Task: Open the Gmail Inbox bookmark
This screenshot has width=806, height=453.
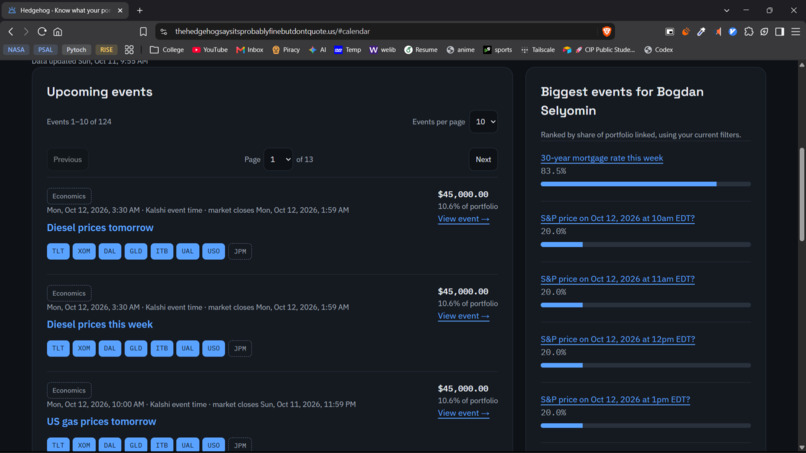Action: pyautogui.click(x=250, y=50)
